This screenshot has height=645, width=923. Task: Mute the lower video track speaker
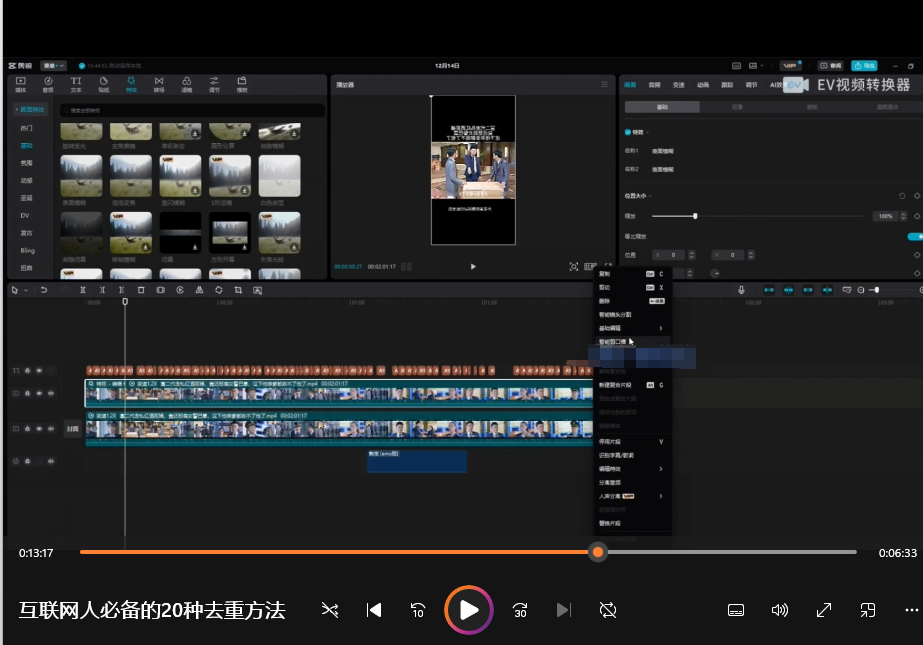51,429
